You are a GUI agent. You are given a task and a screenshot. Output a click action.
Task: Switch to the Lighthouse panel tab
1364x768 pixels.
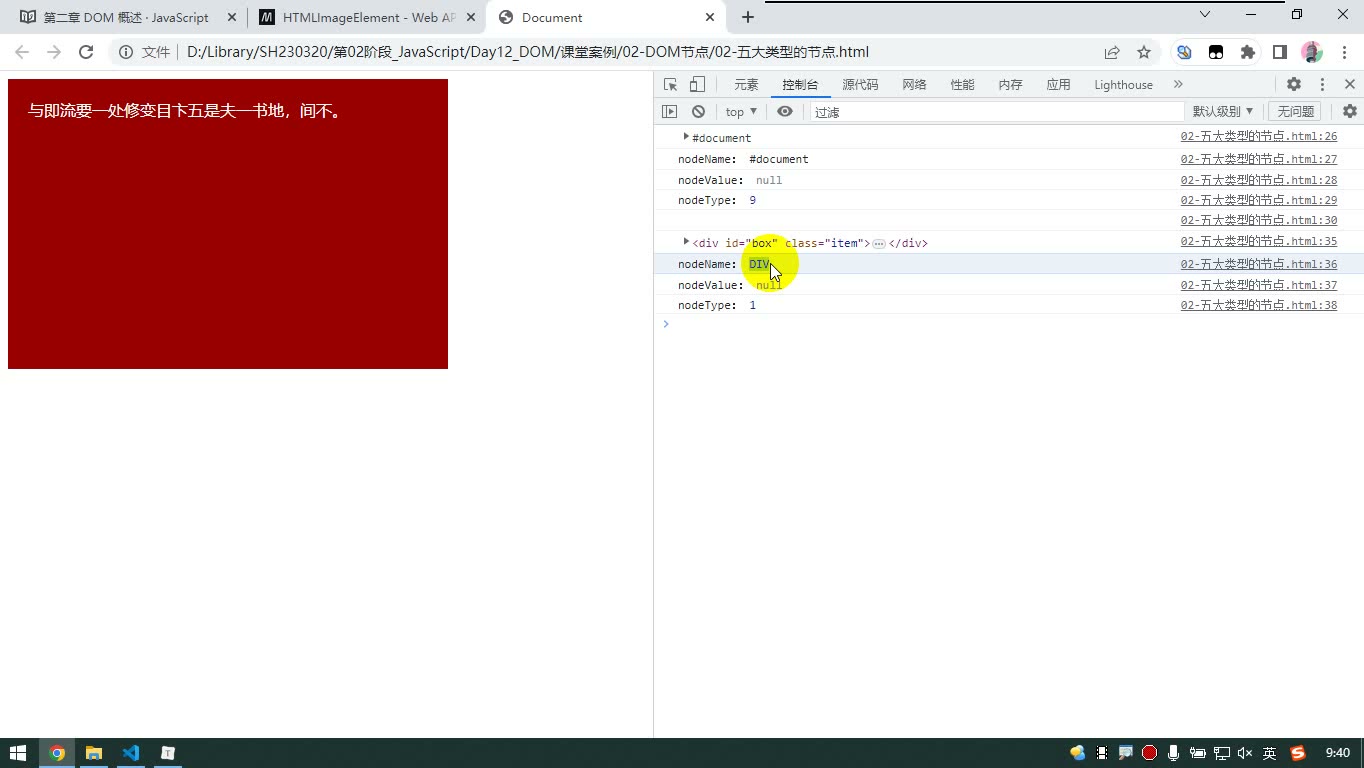(1123, 85)
